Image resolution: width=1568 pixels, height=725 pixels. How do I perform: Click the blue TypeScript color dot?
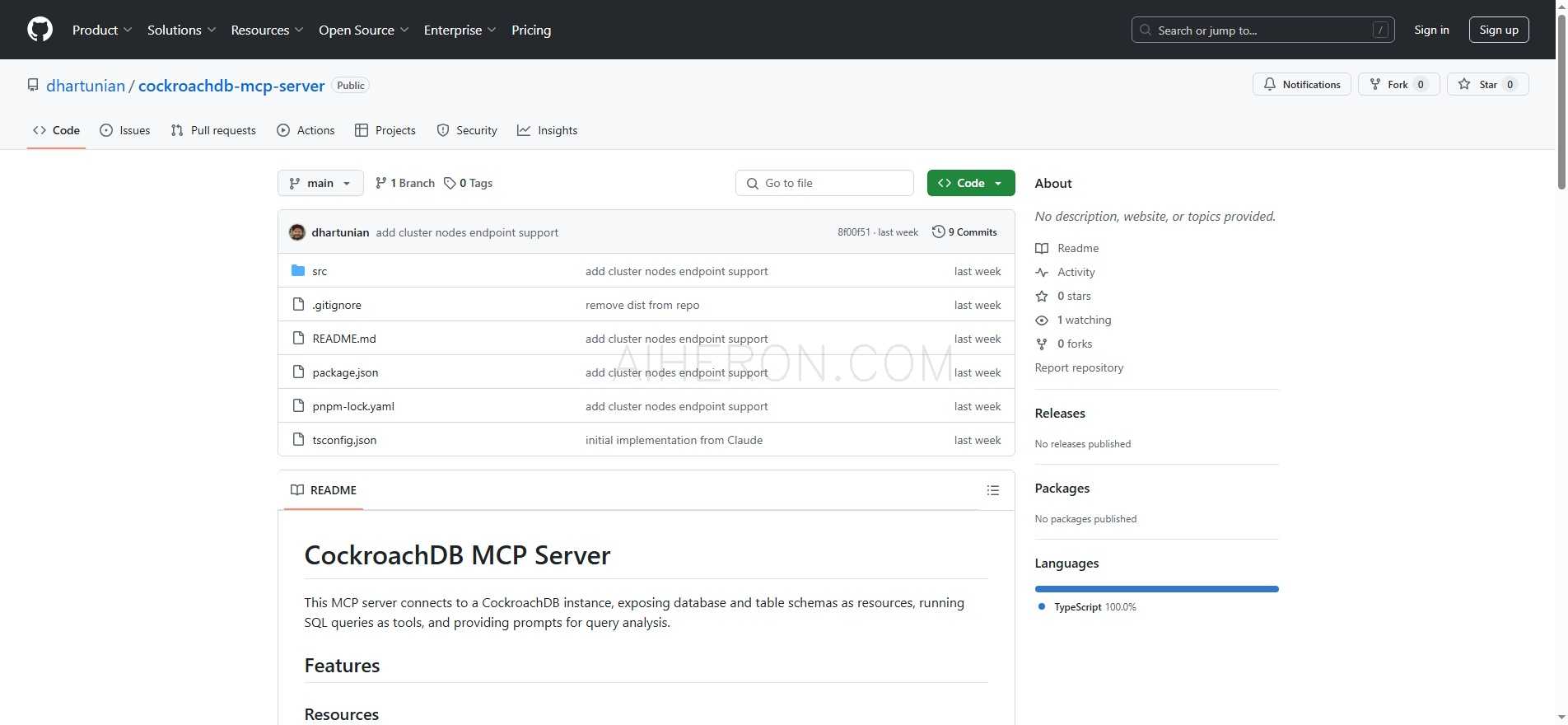point(1042,606)
